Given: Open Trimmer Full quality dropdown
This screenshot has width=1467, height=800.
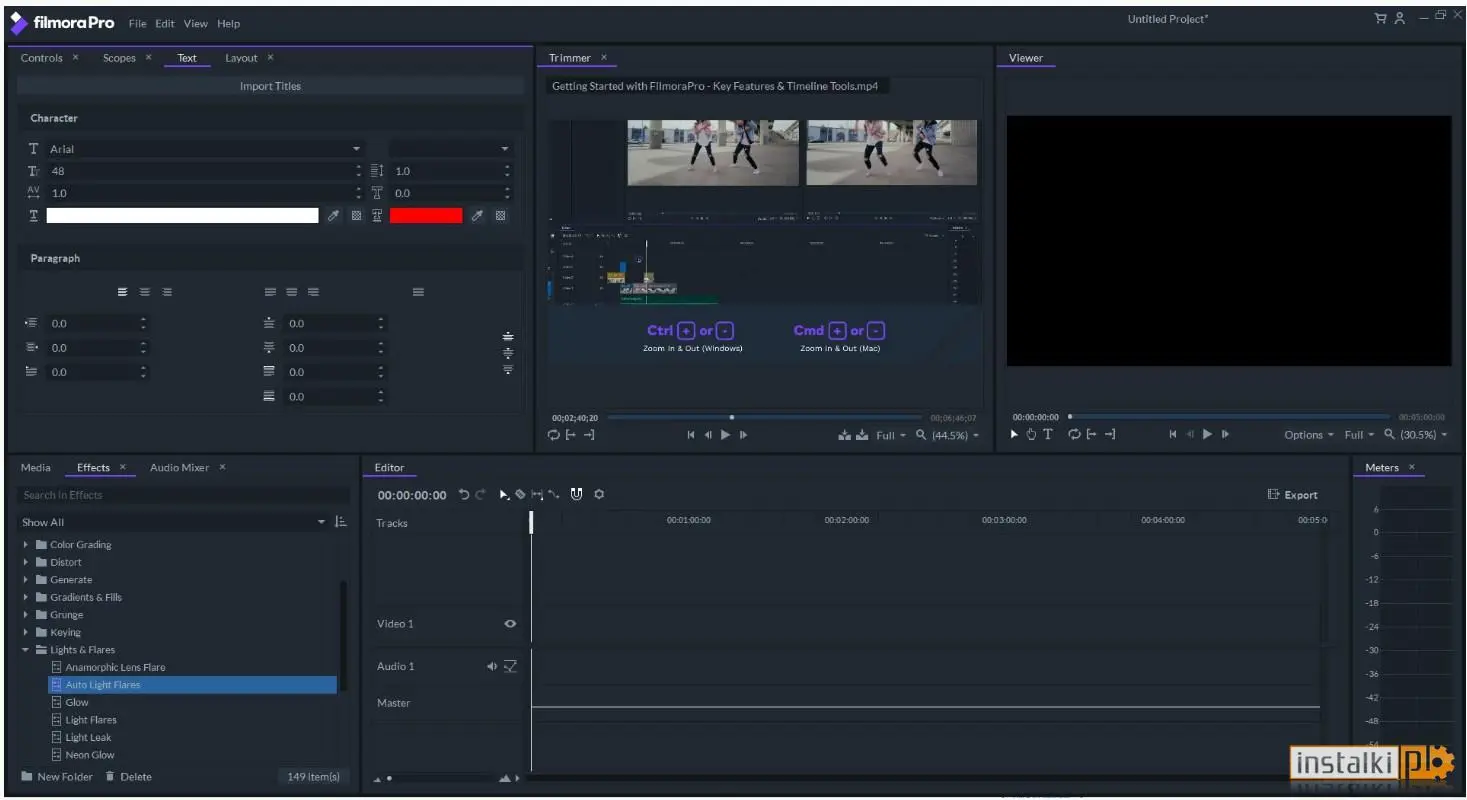Looking at the screenshot, I should point(891,435).
